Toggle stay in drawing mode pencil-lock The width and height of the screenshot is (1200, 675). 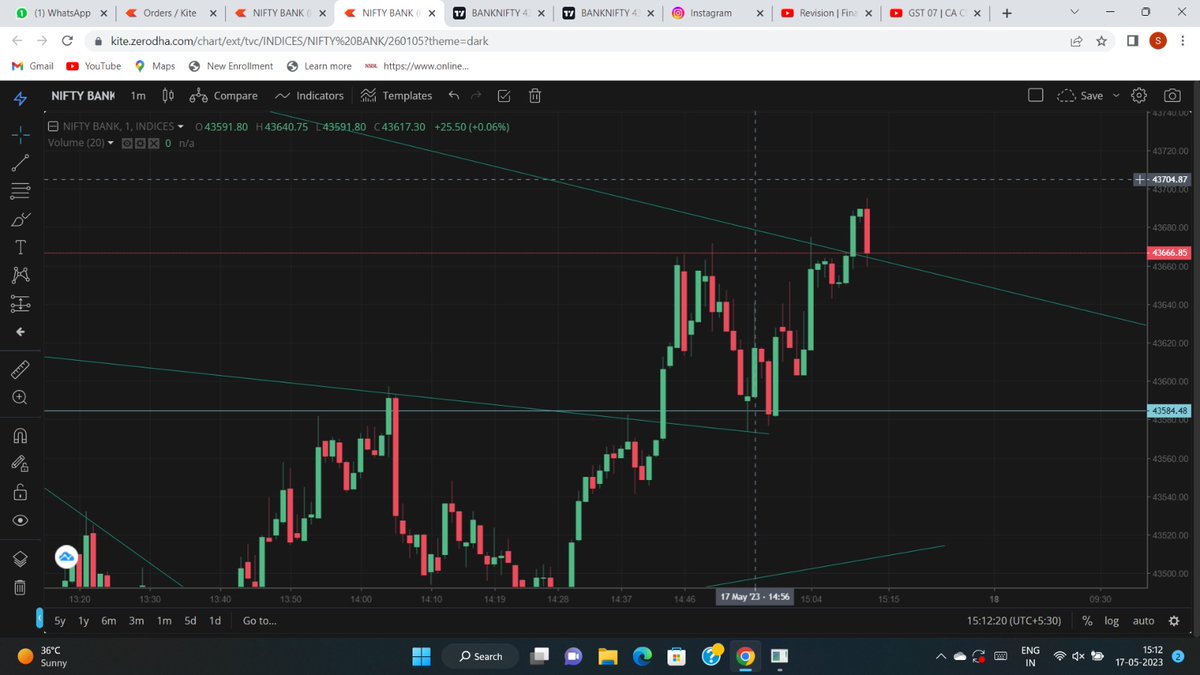pyautogui.click(x=20, y=463)
